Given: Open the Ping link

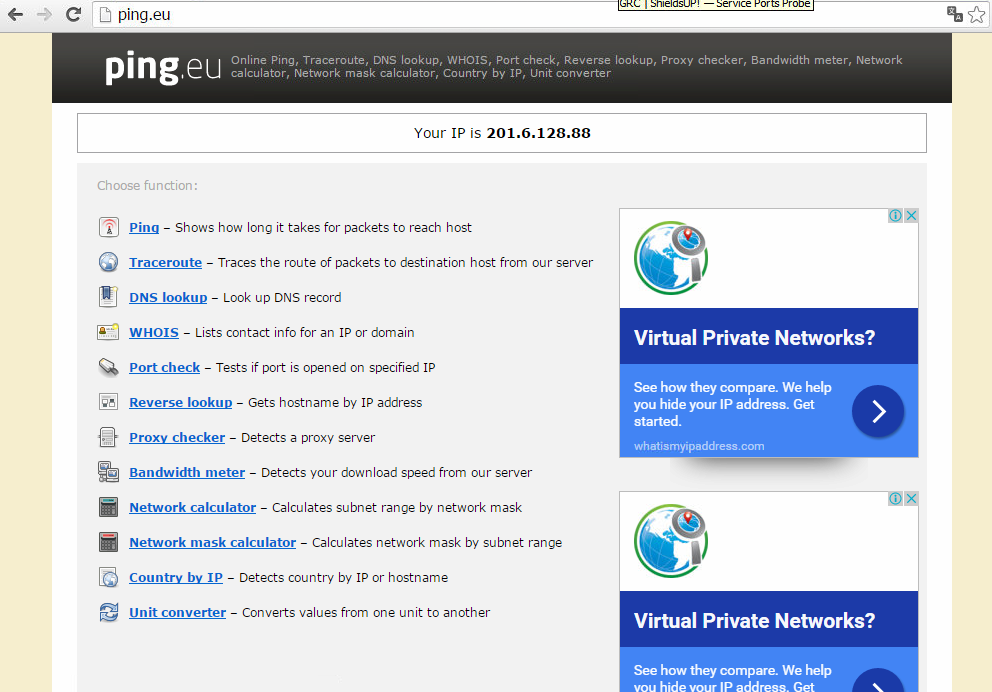Looking at the screenshot, I should point(144,227).
